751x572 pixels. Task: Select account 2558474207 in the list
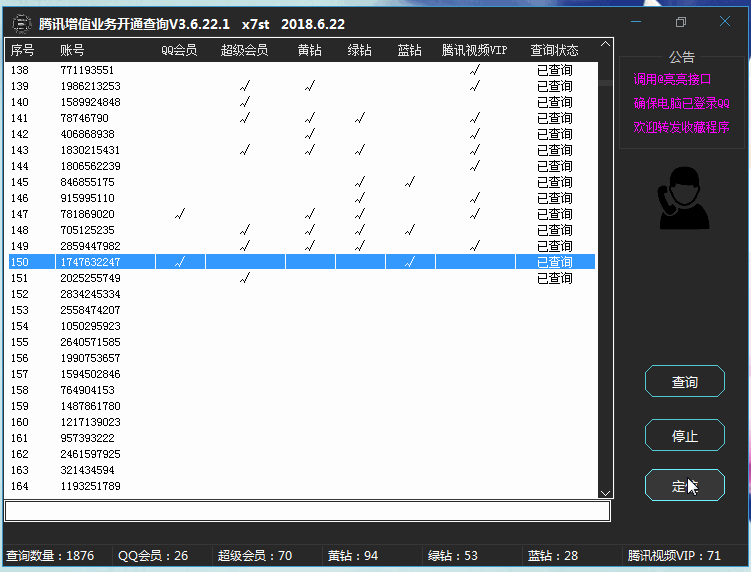(90, 310)
